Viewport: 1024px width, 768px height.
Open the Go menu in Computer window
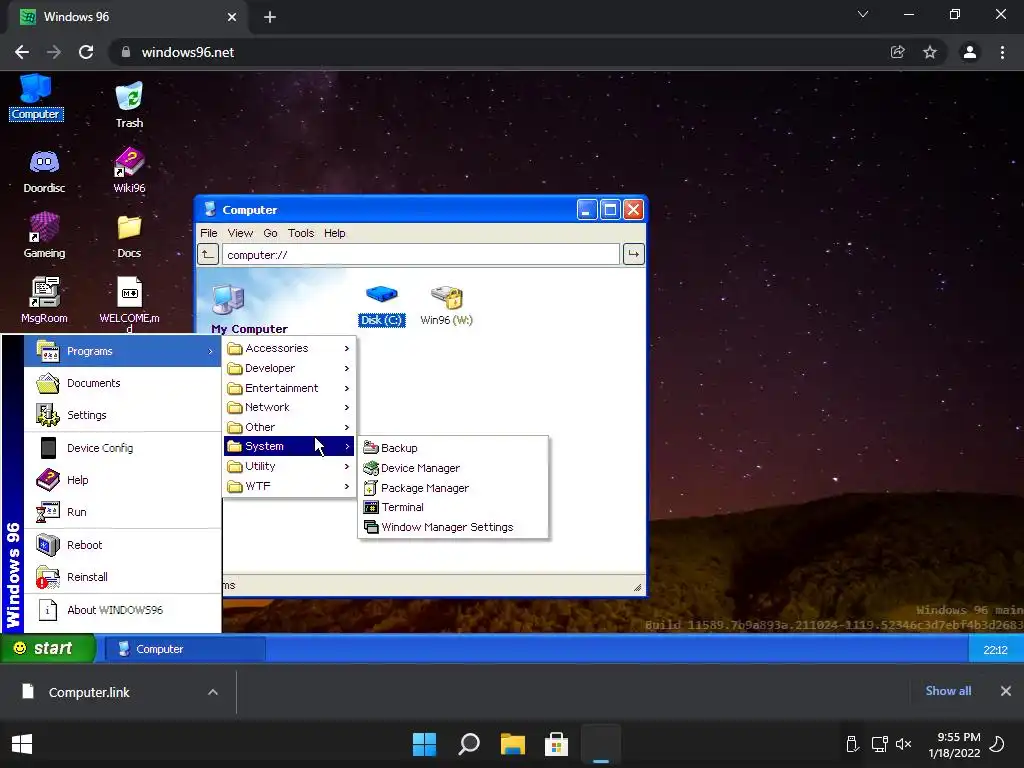[270, 233]
